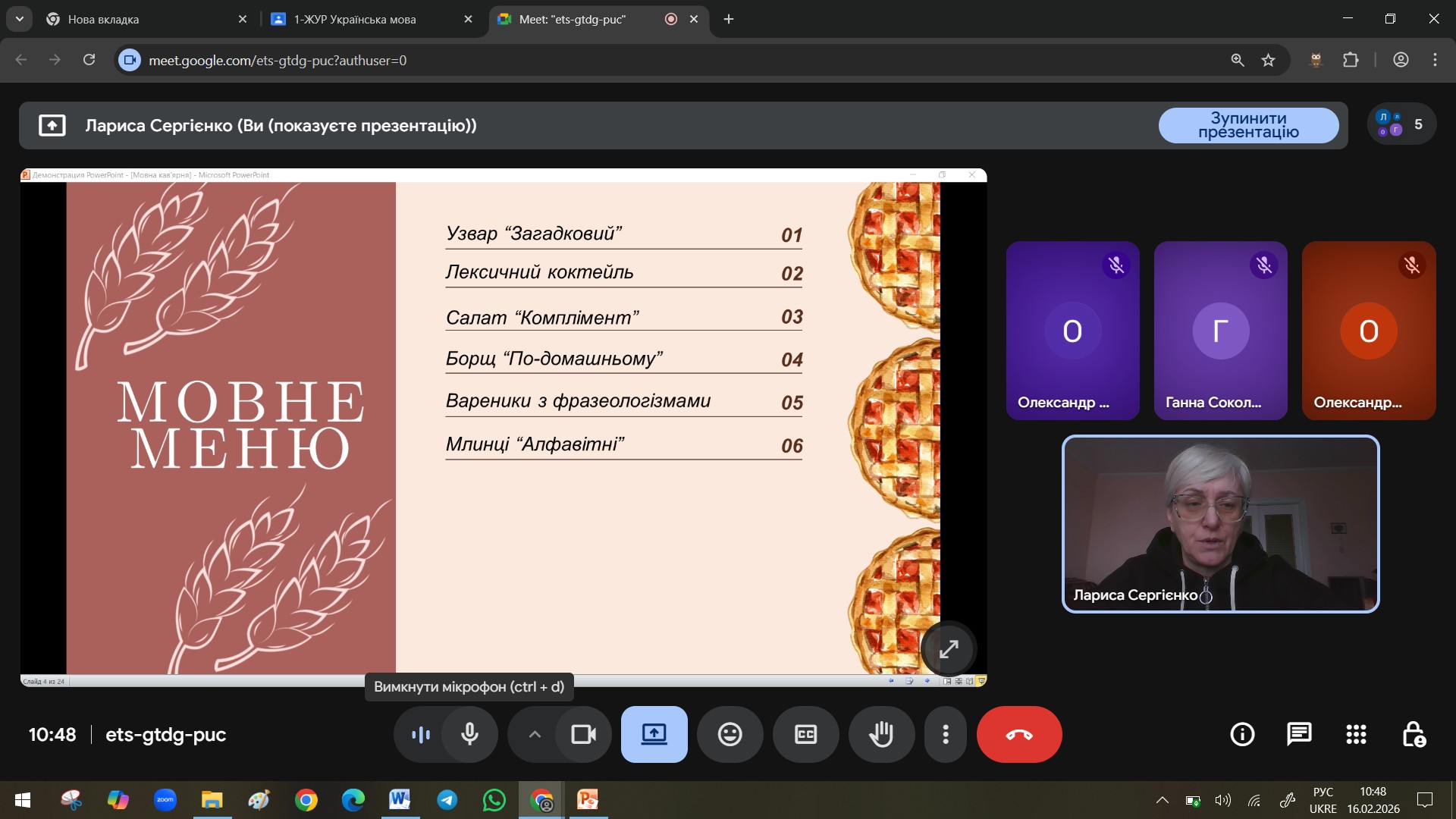Open the tab search dropdown arrow
1456x819 pixels.
coord(19,19)
